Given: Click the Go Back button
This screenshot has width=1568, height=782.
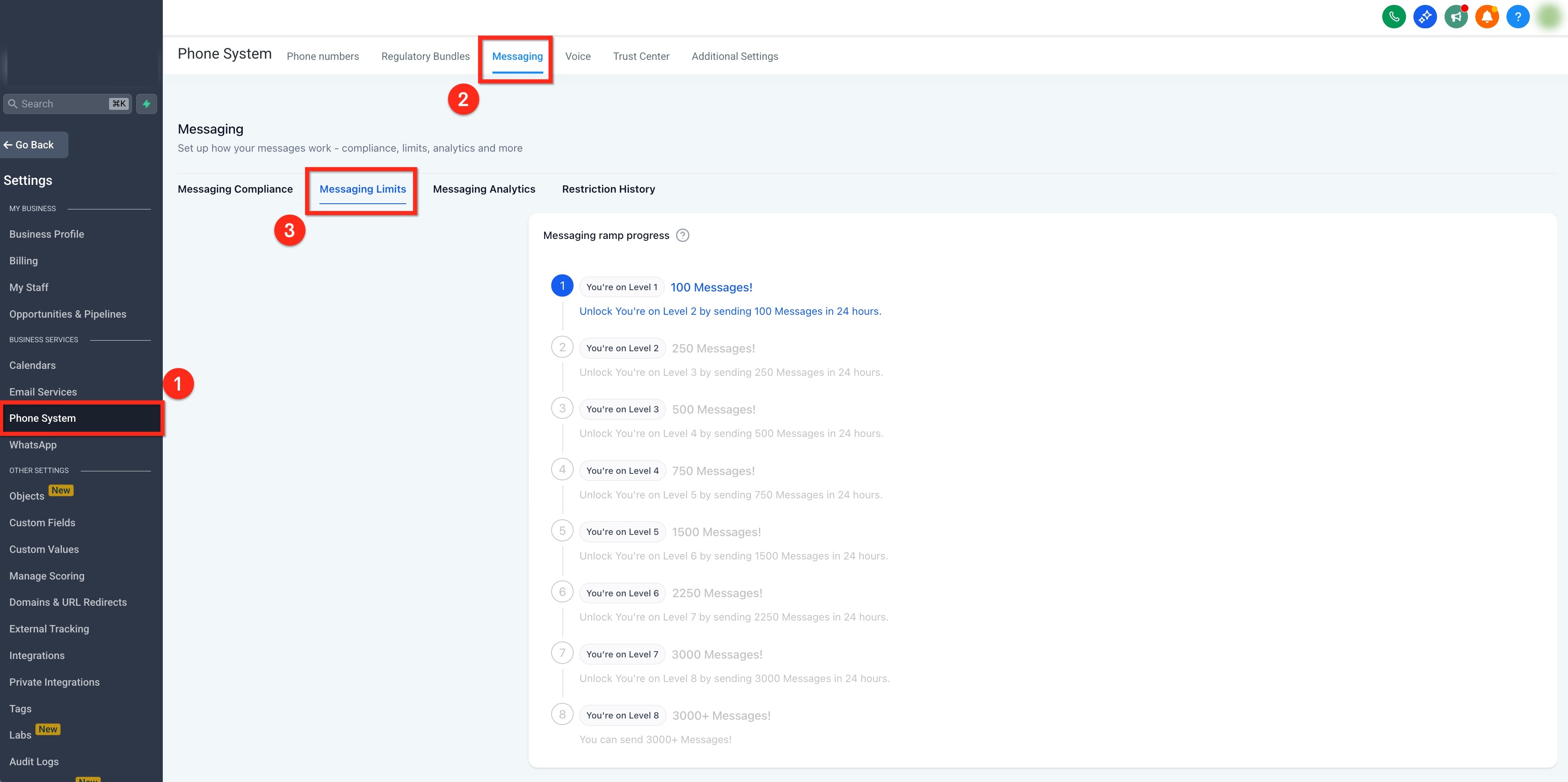Looking at the screenshot, I should tap(34, 145).
